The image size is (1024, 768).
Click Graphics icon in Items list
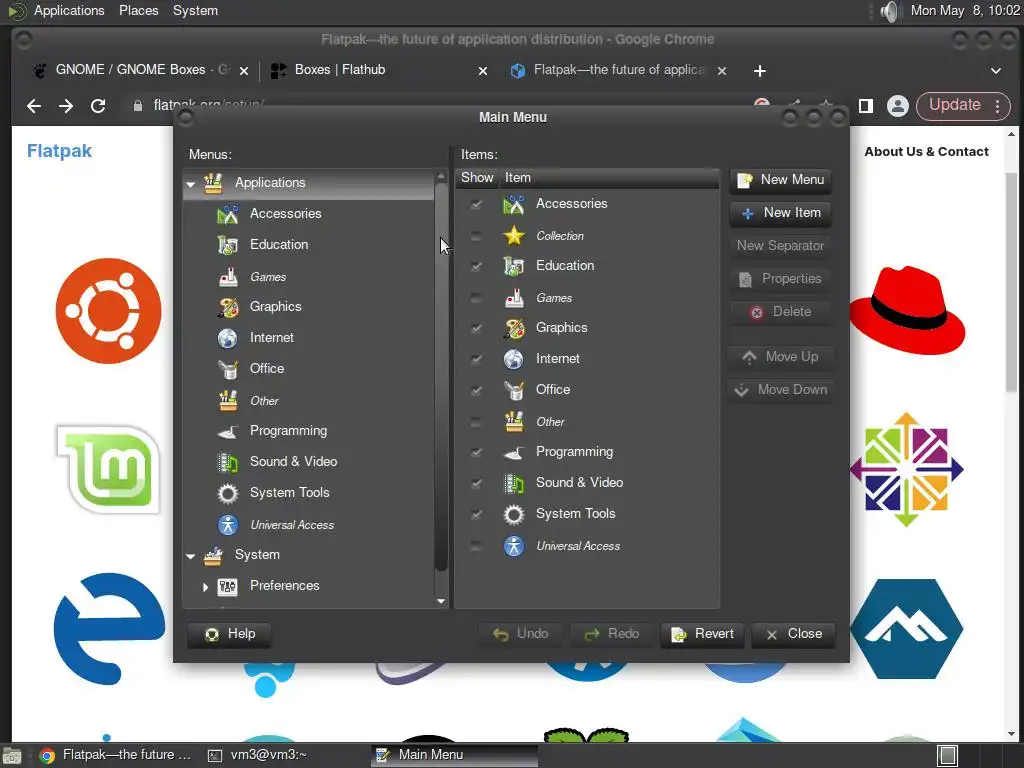pos(514,328)
